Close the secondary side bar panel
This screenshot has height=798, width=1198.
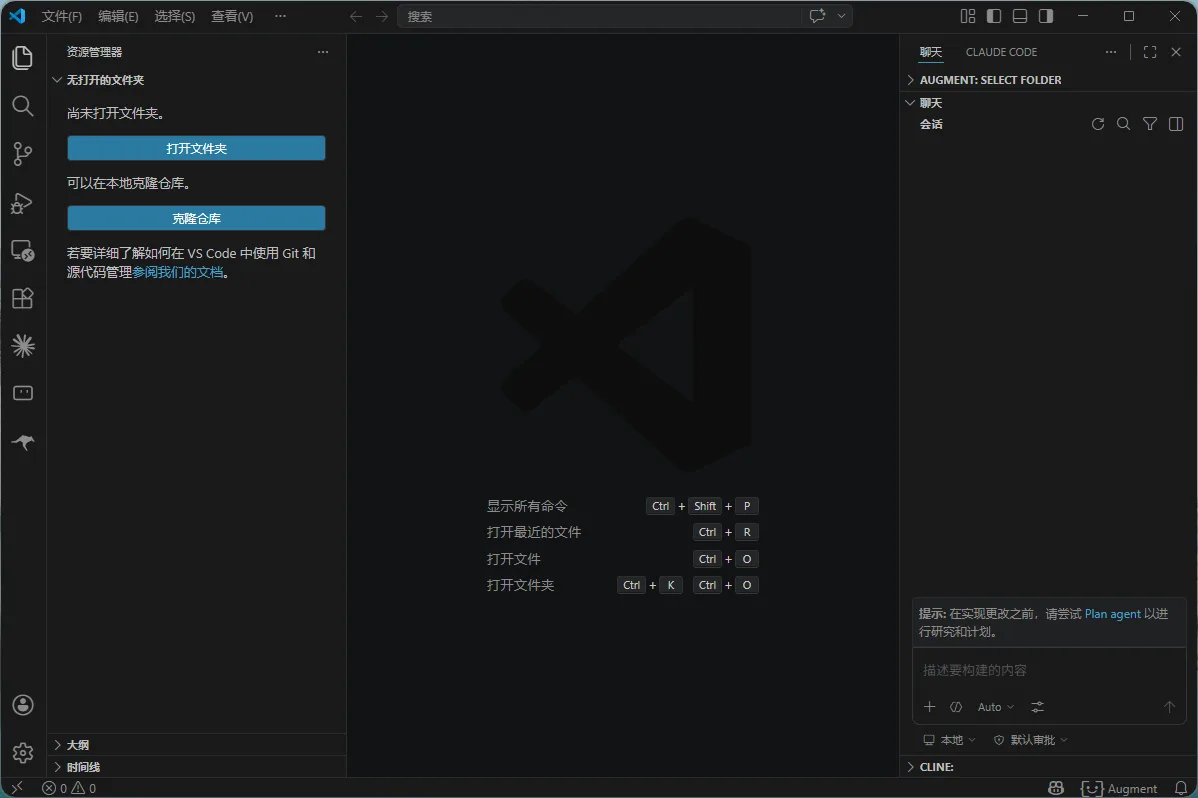click(x=1176, y=52)
